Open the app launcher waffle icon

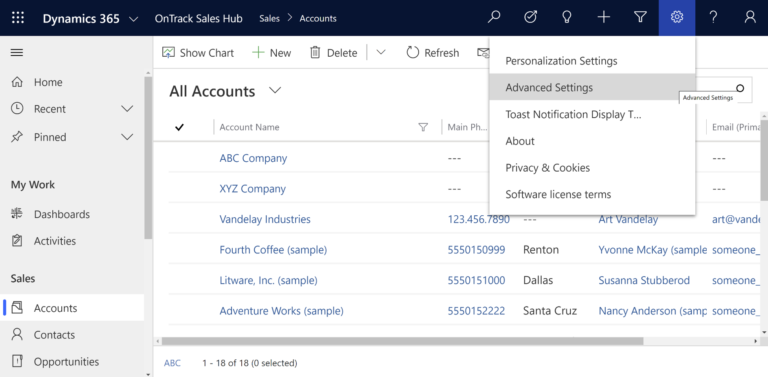pos(18,18)
